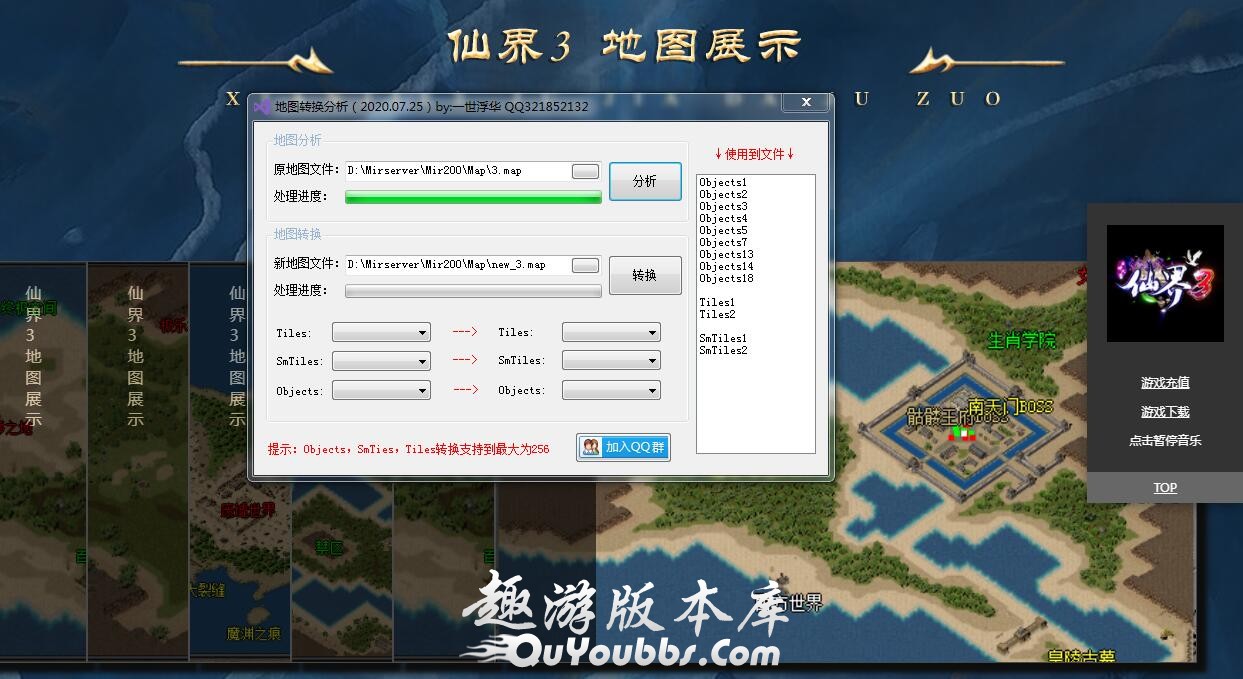Select Objects13 in the used files list
Screen dimensions: 1243x679
(726, 255)
